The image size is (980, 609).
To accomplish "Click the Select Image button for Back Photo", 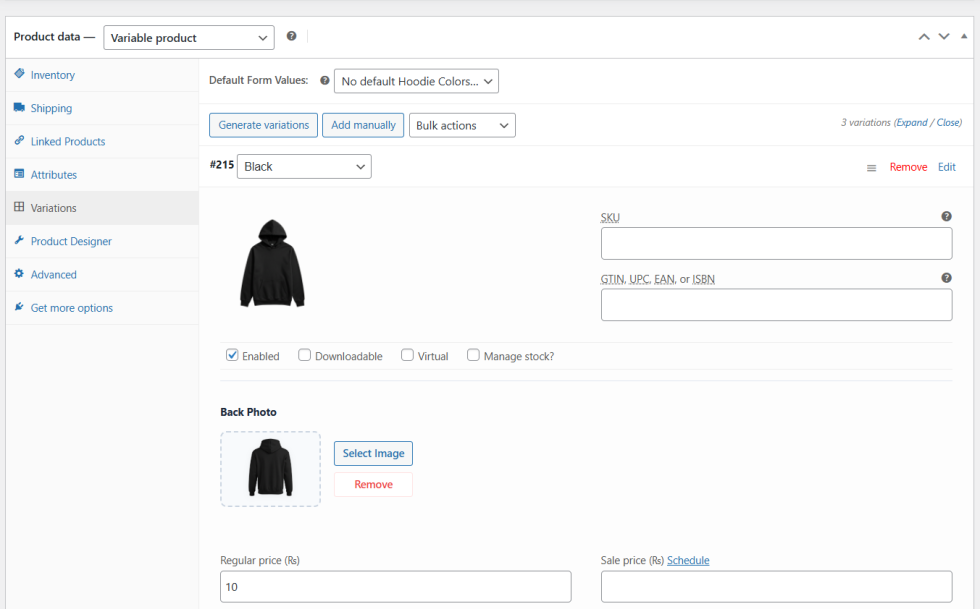I will (x=373, y=453).
